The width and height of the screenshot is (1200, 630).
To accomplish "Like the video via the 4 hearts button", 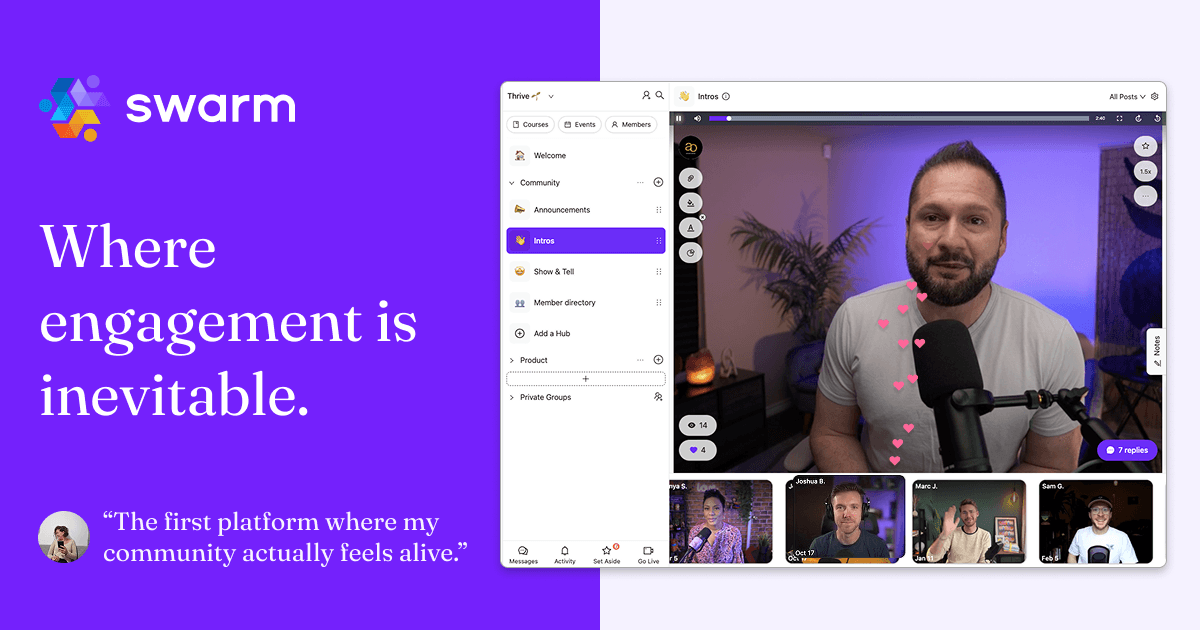I will pos(697,450).
